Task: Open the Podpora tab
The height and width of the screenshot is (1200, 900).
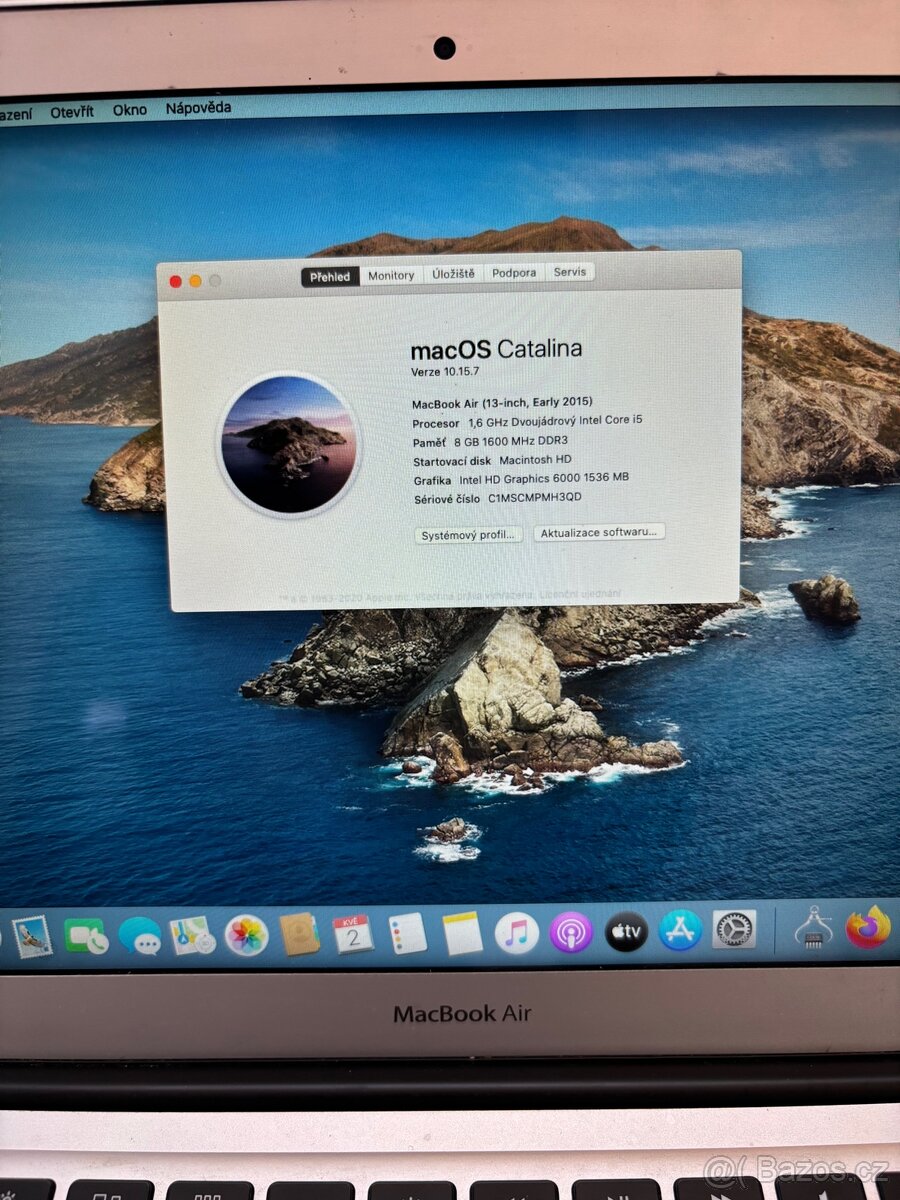Action: click(514, 272)
